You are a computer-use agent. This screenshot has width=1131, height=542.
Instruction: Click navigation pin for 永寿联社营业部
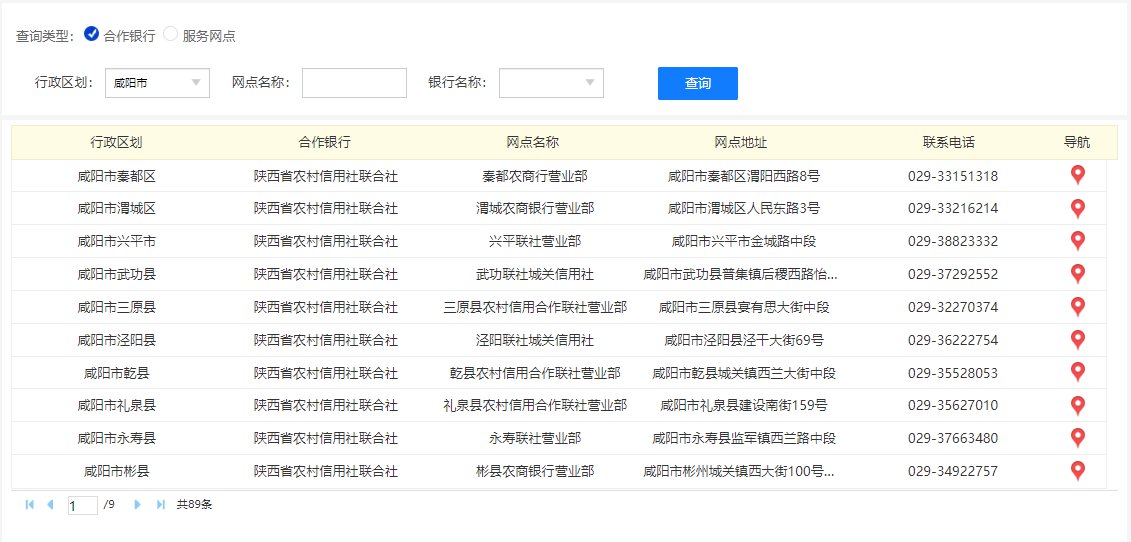click(1077, 438)
